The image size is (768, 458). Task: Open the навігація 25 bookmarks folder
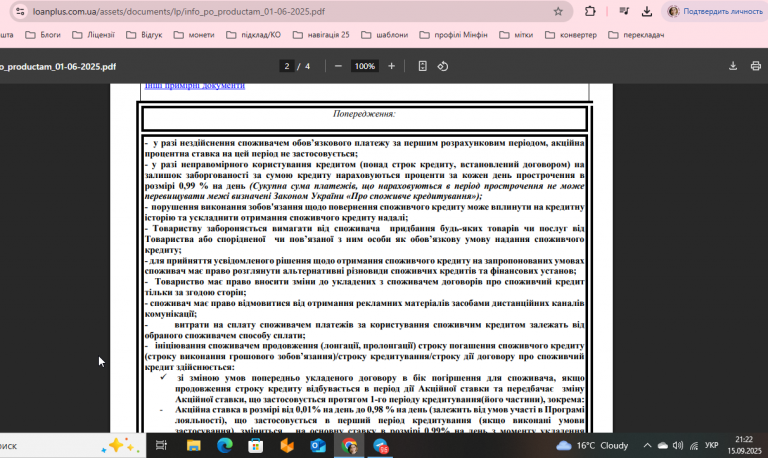tap(321, 35)
